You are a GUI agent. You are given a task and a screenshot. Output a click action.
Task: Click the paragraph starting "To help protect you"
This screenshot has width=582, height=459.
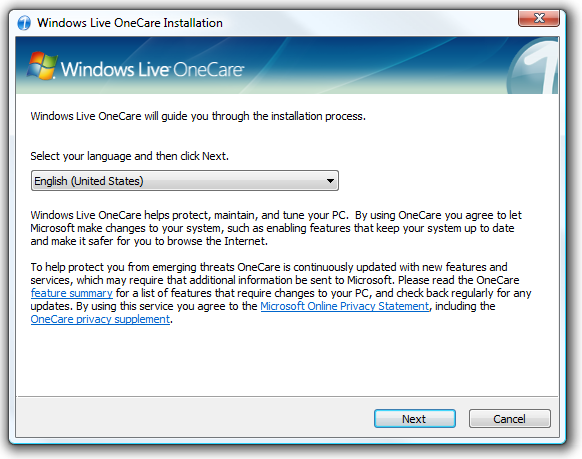pyautogui.click(x=281, y=293)
